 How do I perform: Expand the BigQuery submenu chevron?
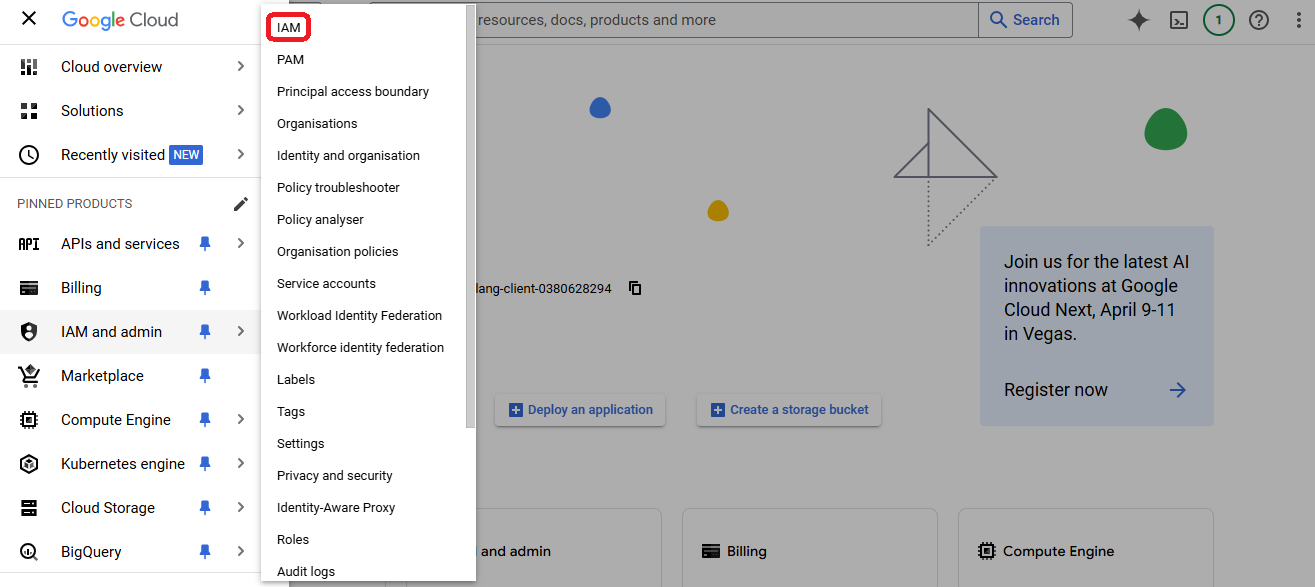[x=240, y=552]
